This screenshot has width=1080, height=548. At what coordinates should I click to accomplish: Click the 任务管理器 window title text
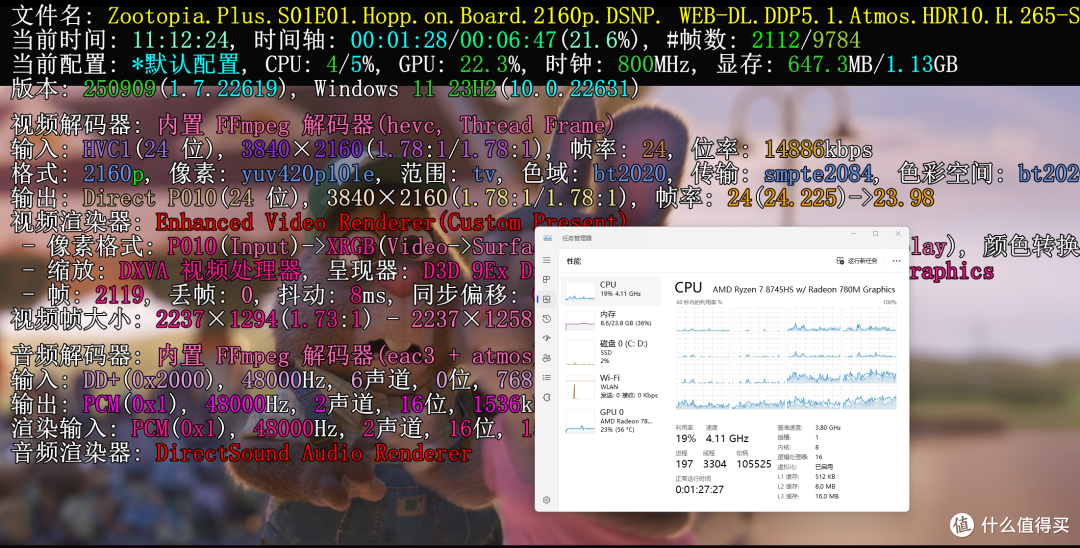577,238
